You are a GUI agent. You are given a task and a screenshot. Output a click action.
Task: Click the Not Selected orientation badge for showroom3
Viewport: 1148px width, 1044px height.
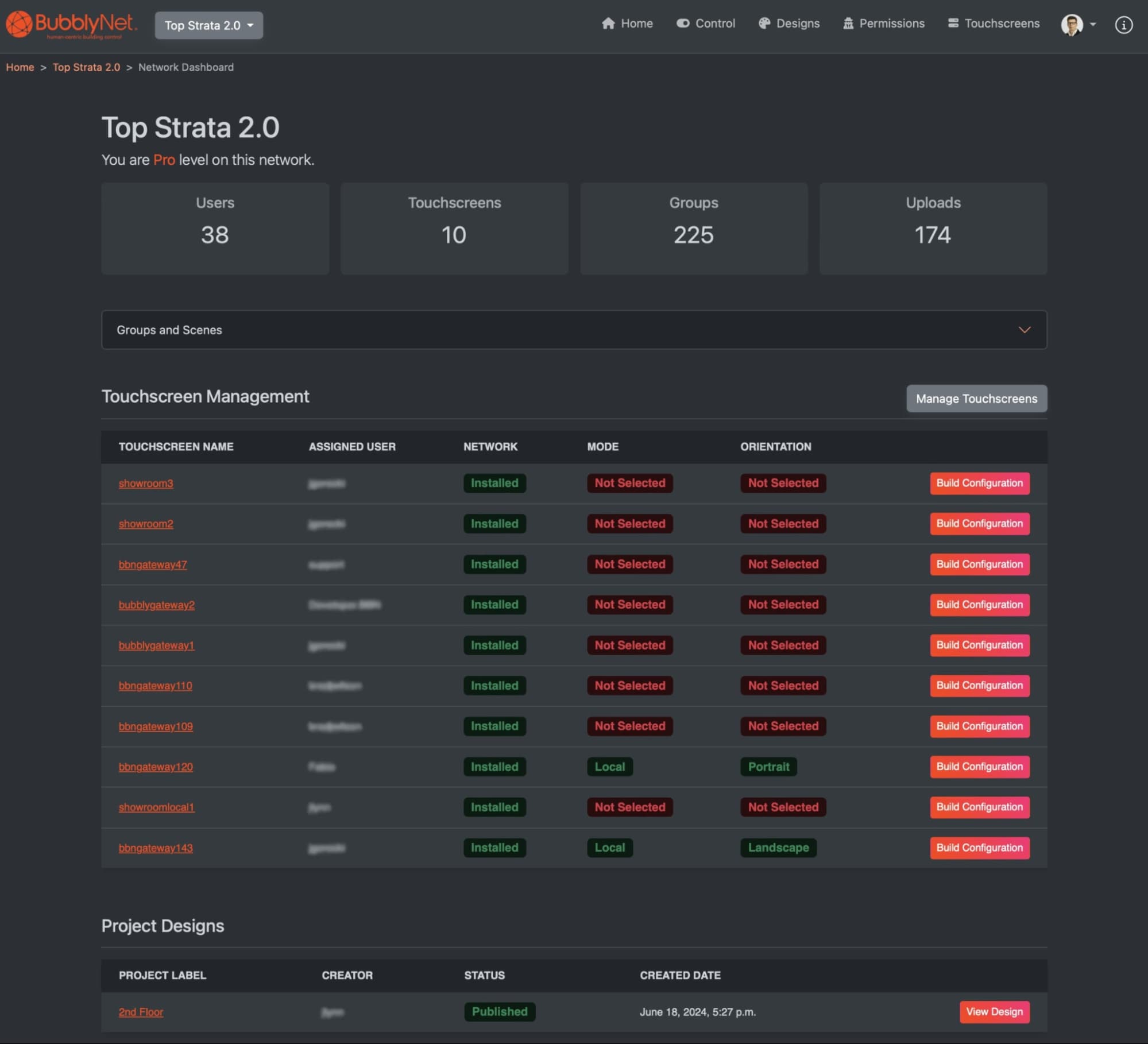click(x=783, y=483)
